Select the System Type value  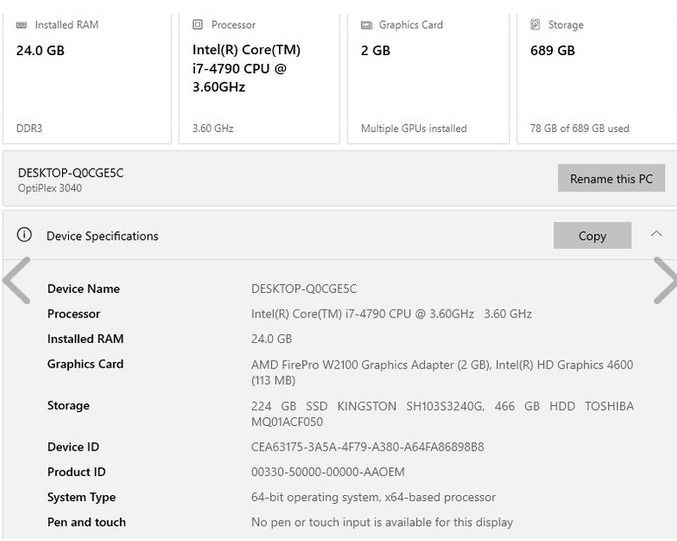click(x=373, y=497)
